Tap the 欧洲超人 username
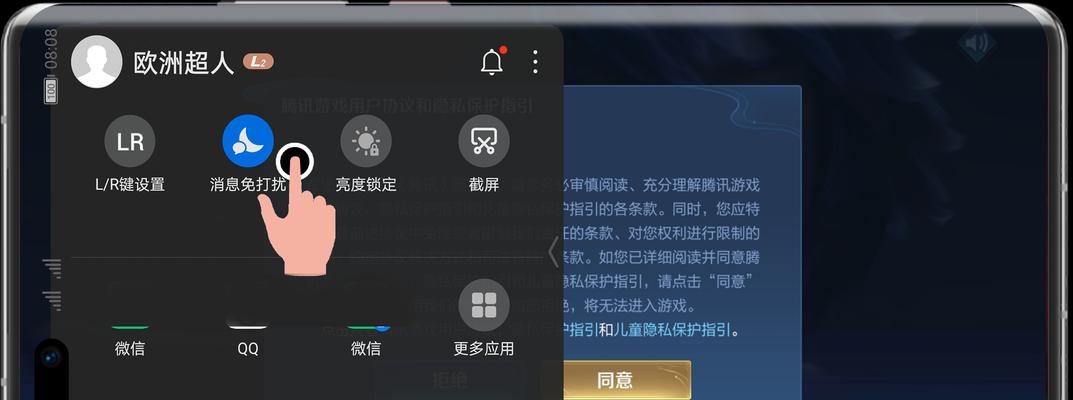 [183, 62]
